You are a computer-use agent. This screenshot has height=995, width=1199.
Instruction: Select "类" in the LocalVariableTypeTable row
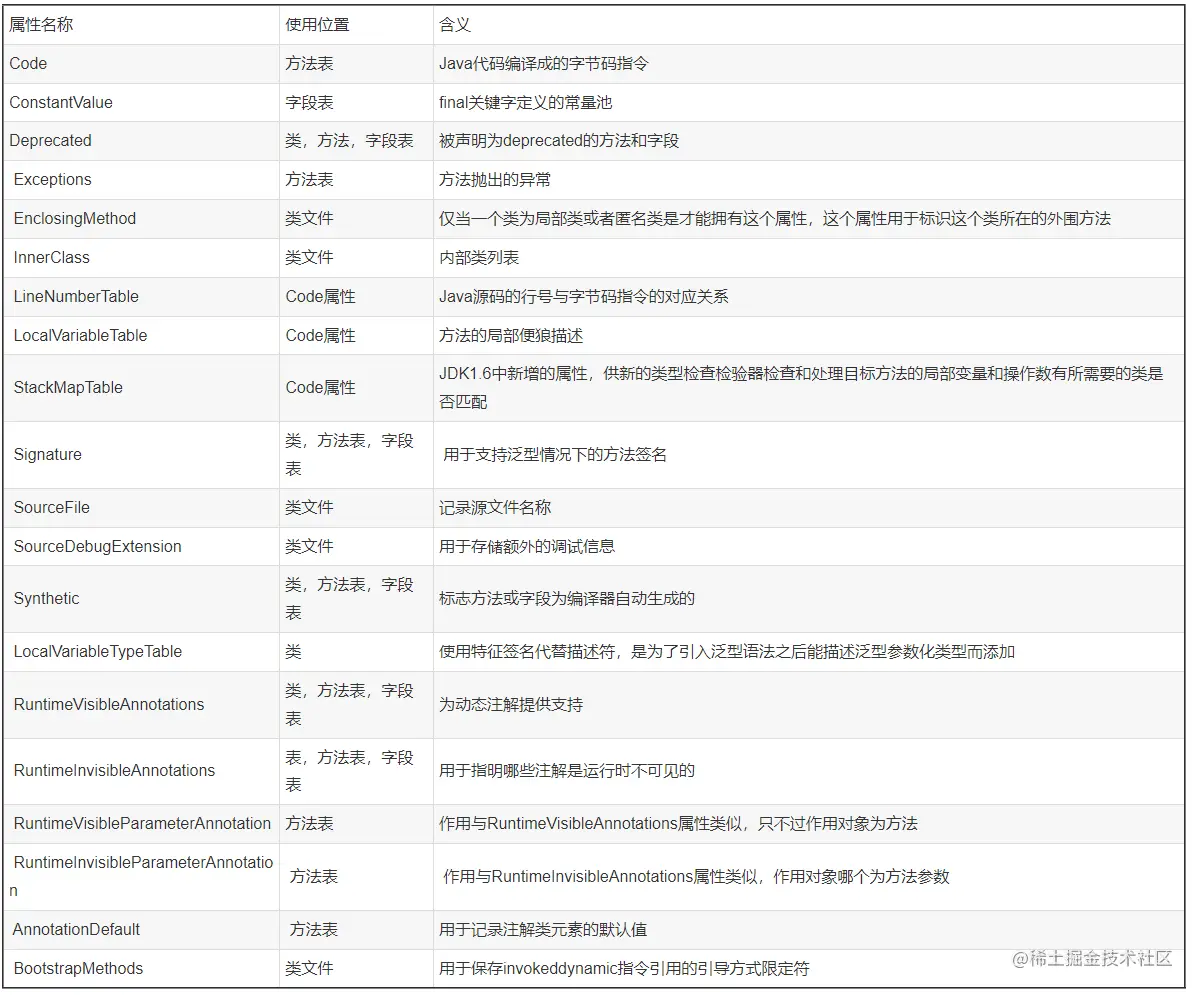[x=293, y=652]
